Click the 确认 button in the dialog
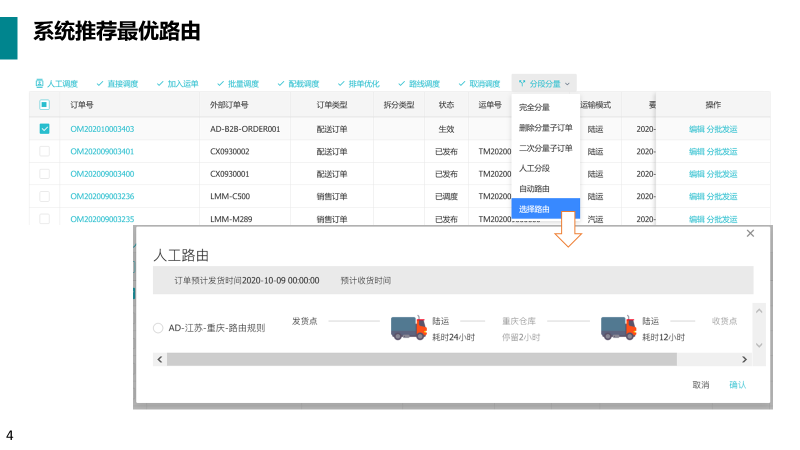 737,385
